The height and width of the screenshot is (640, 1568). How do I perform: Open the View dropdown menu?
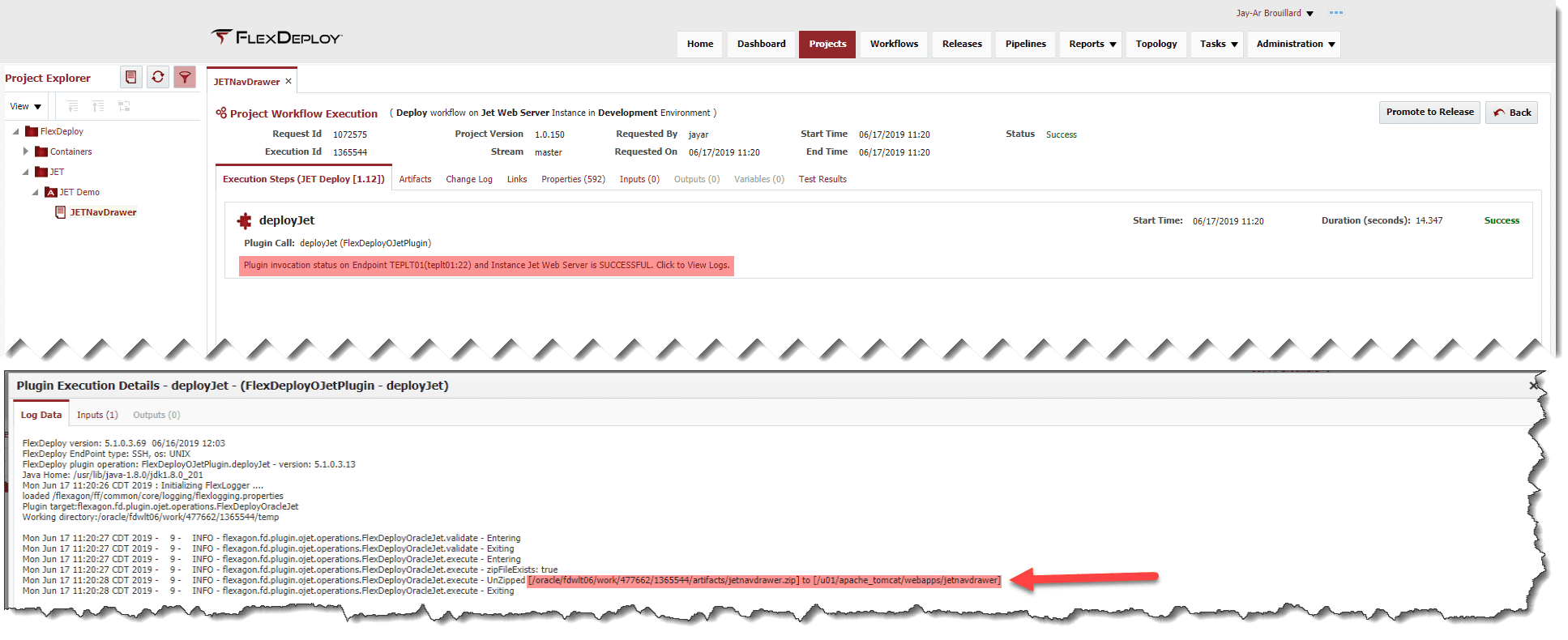25,106
